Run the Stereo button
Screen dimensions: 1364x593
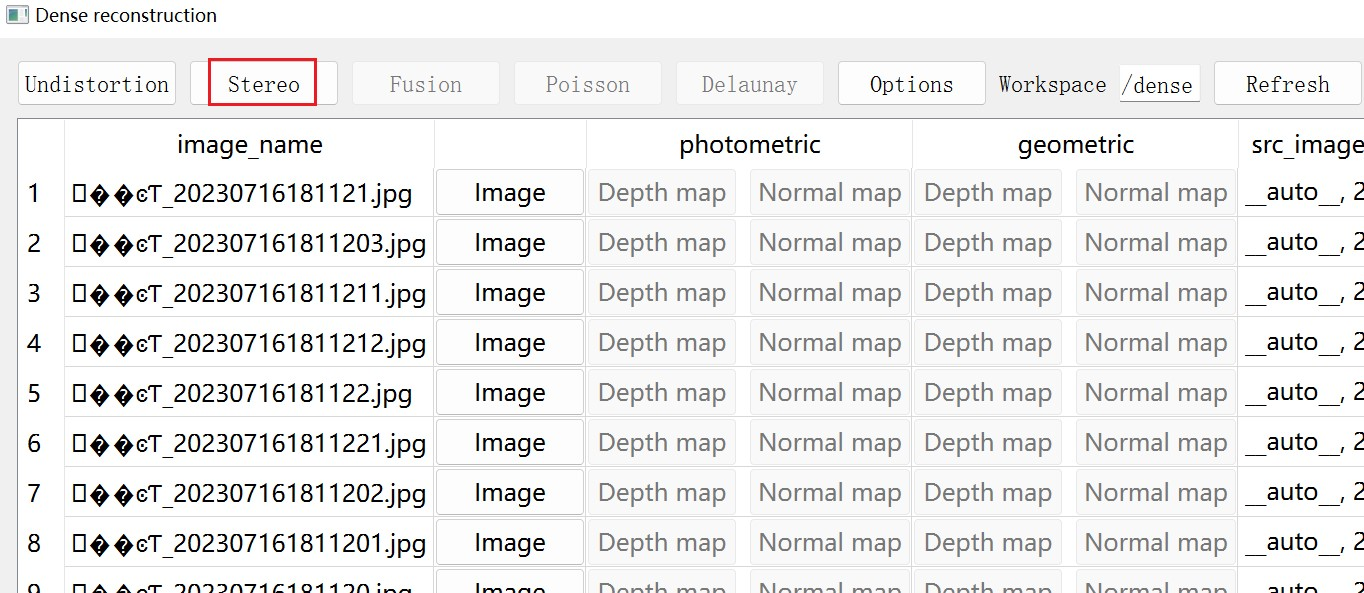264,84
